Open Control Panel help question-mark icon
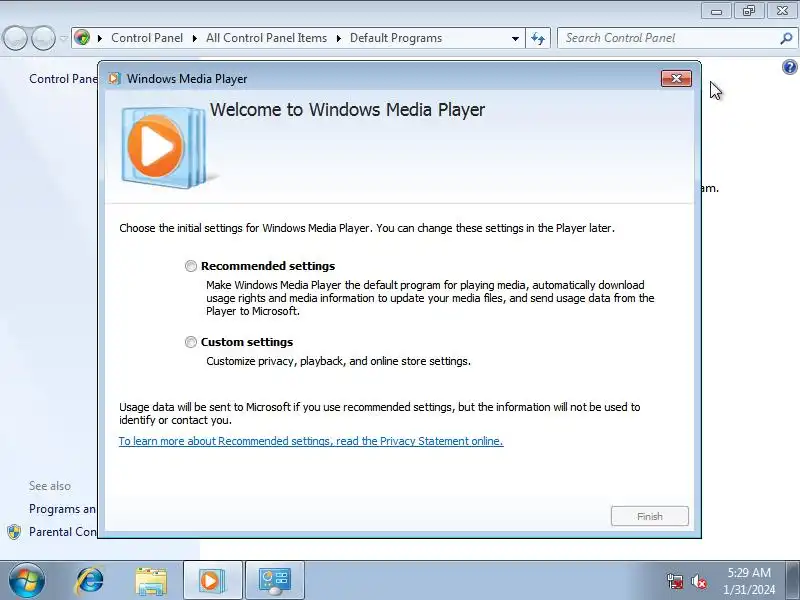The image size is (800, 600). [789, 67]
